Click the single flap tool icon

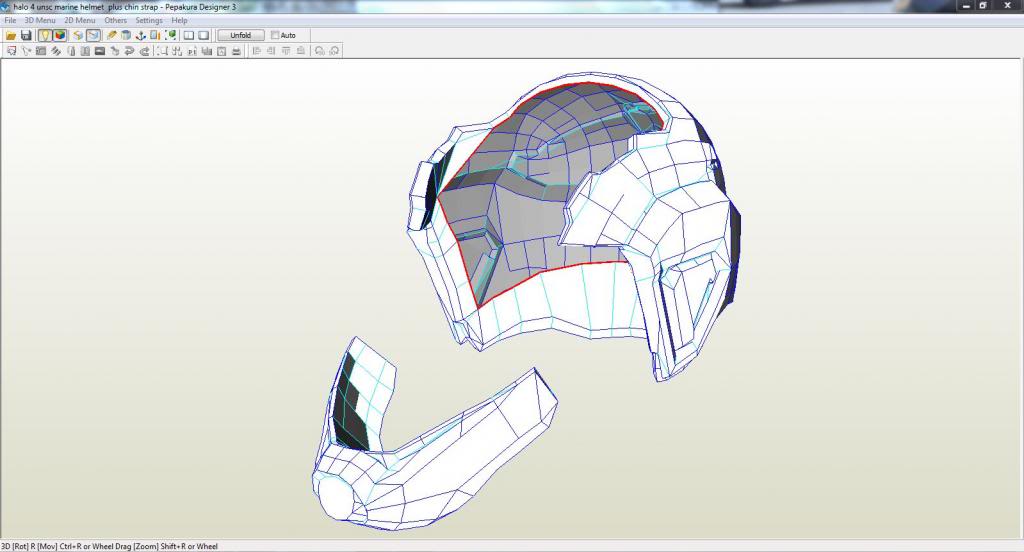point(71,51)
